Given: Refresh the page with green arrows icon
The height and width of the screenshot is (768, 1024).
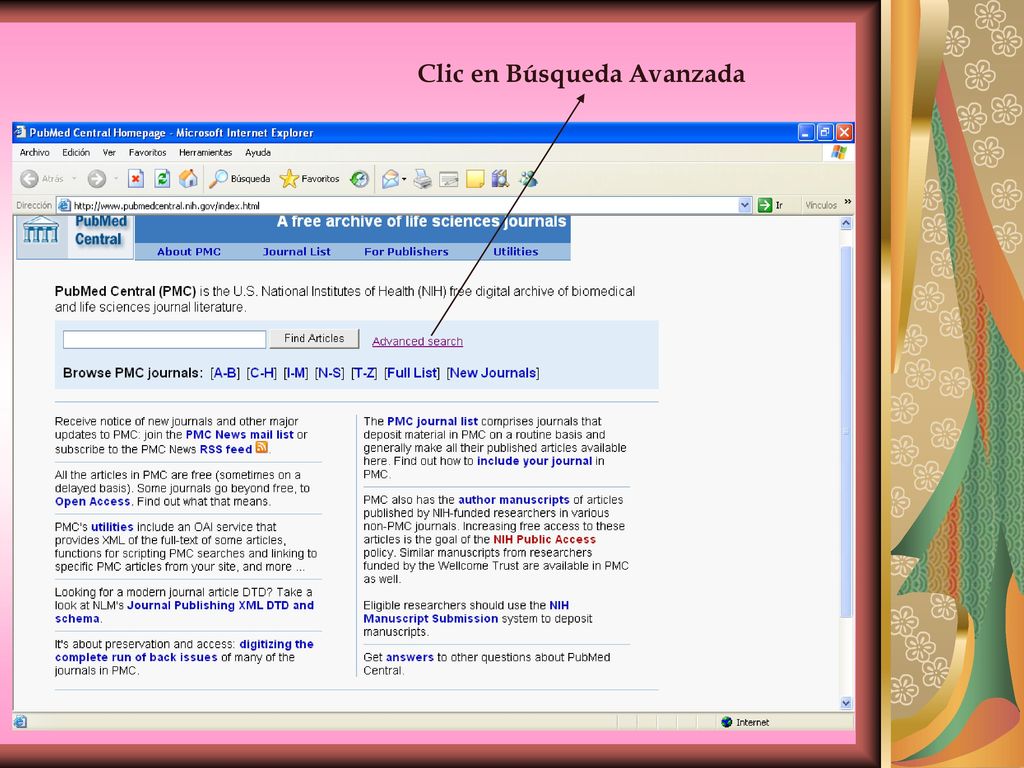Looking at the screenshot, I should 162,178.
